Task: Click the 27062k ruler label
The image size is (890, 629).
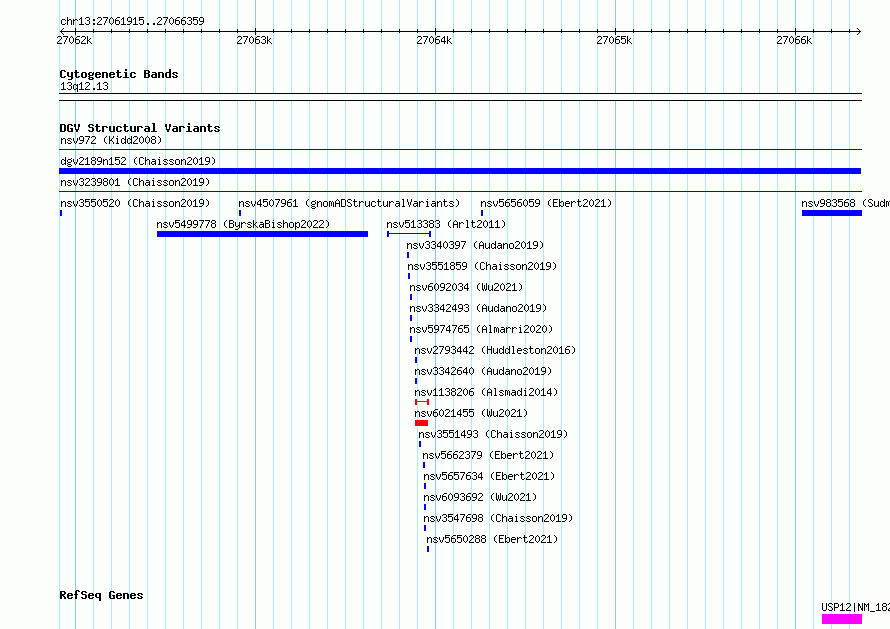Action: pos(74,40)
